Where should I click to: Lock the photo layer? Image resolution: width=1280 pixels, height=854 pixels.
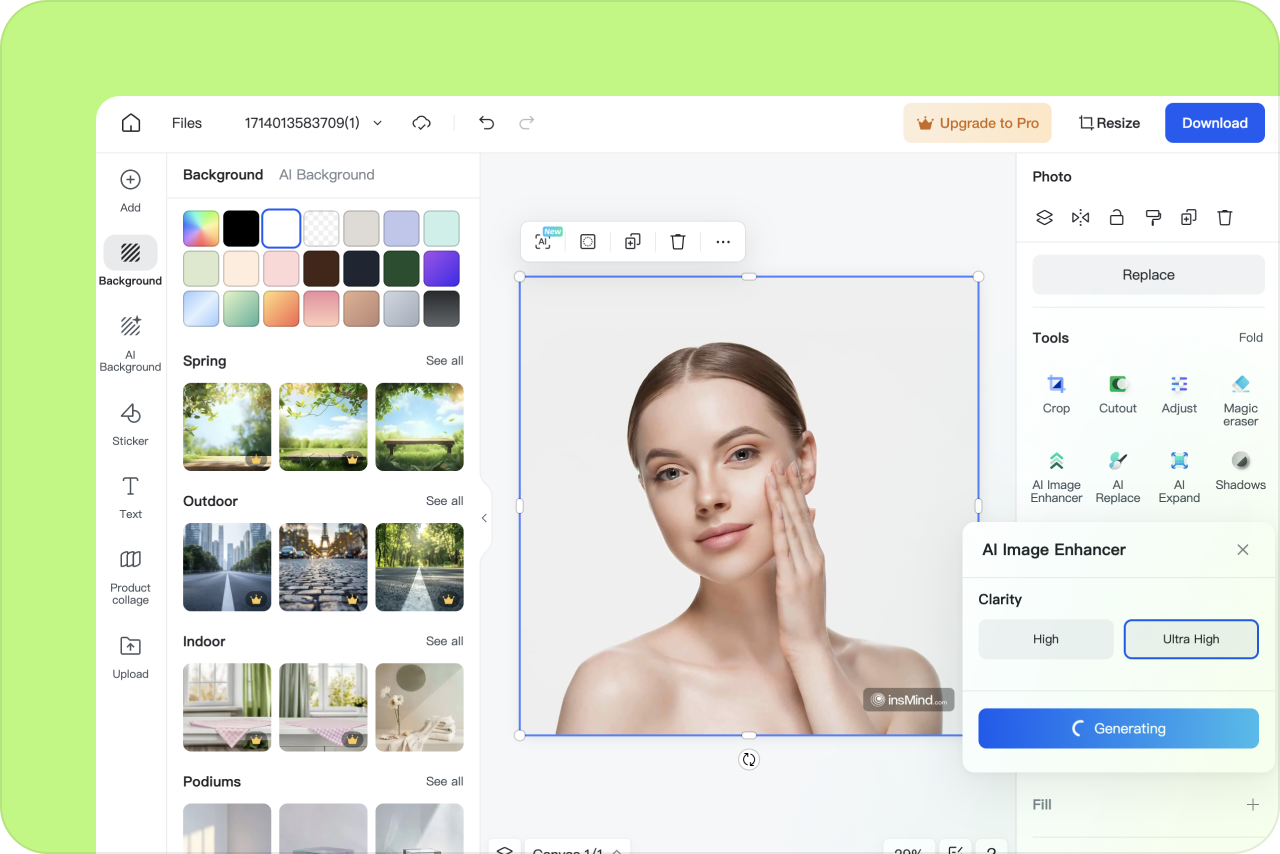1117,217
